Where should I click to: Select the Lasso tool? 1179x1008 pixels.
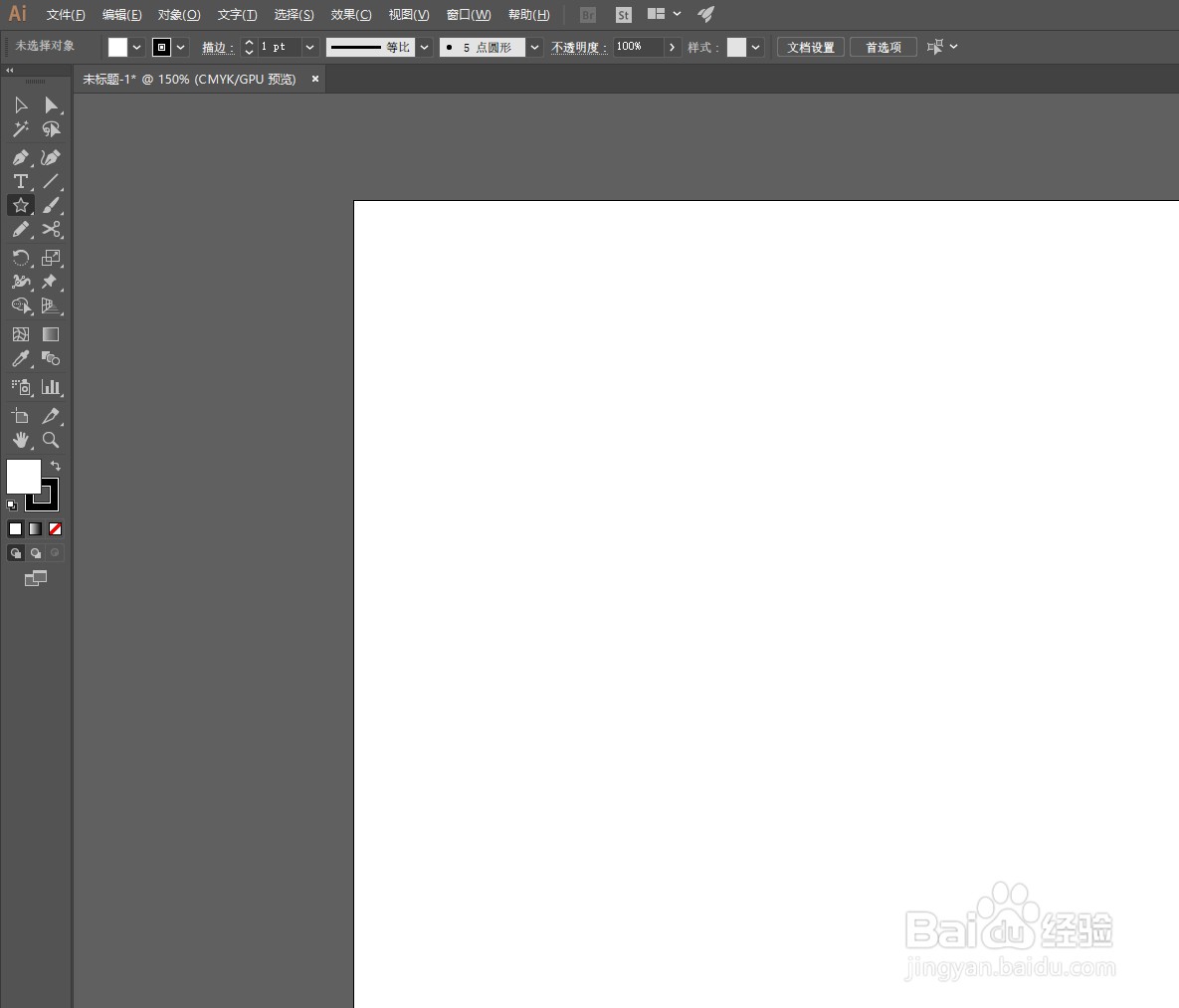coord(51,129)
